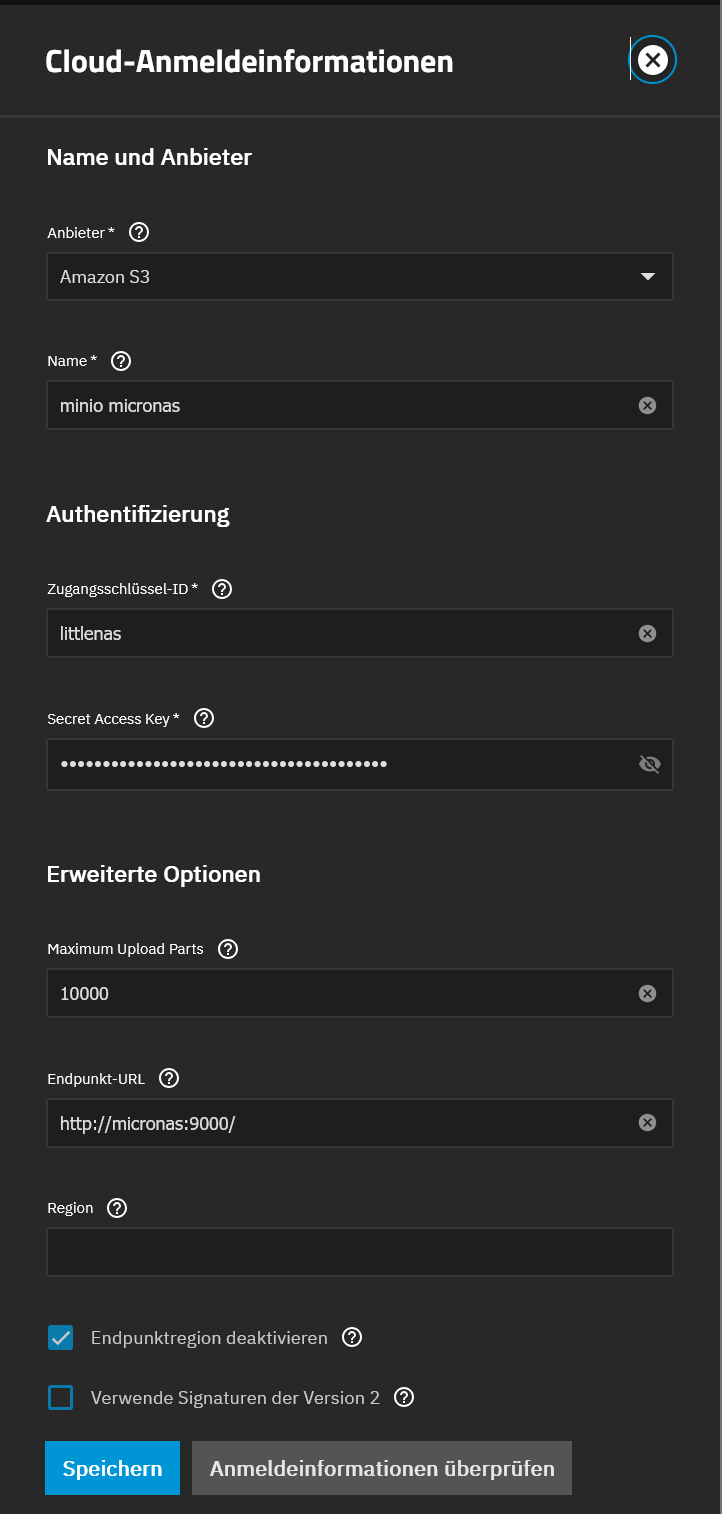Open help for the Region field
The height and width of the screenshot is (1514, 722).
click(x=116, y=1208)
